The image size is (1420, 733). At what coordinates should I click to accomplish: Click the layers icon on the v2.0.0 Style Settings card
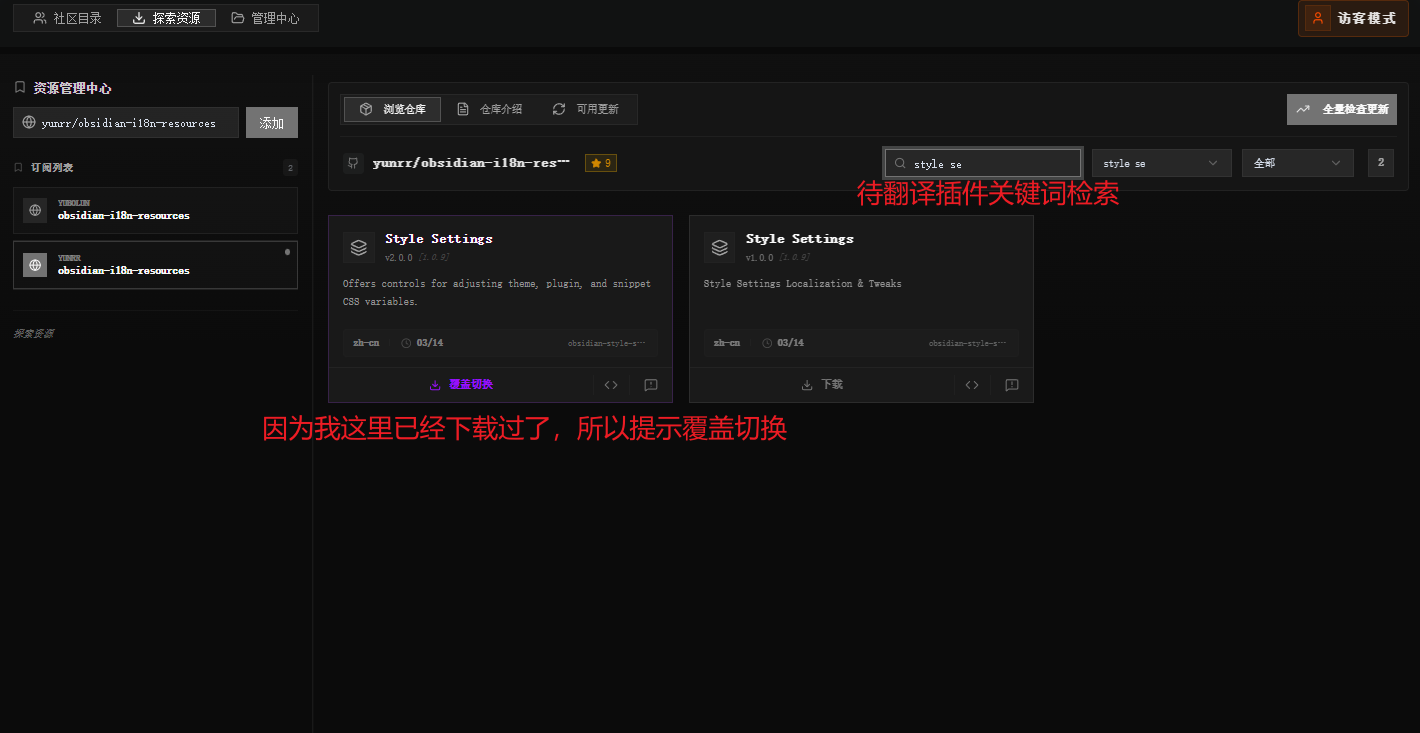tap(359, 247)
